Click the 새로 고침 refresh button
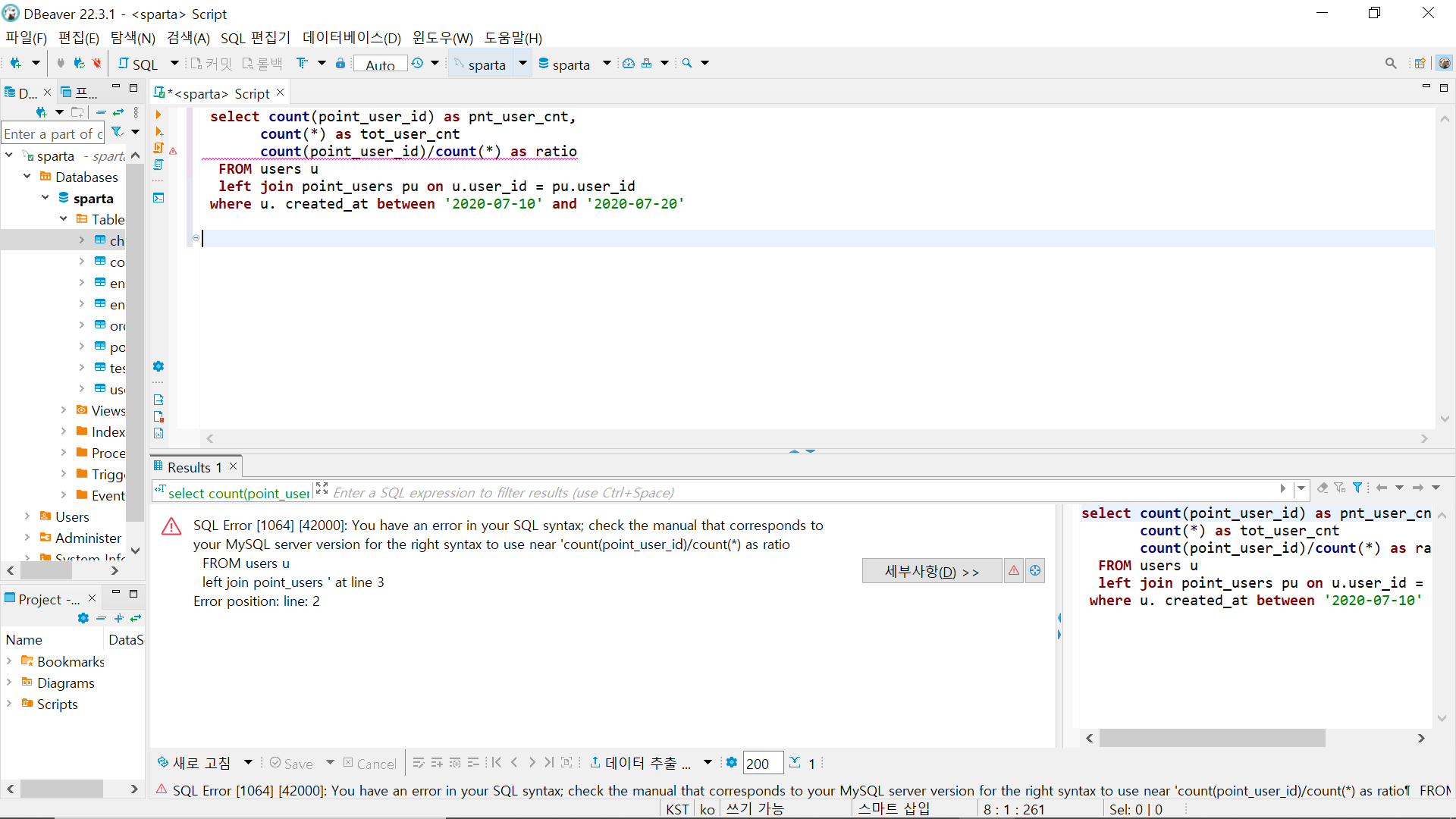Viewport: 1456px width, 819px height. coord(194,763)
